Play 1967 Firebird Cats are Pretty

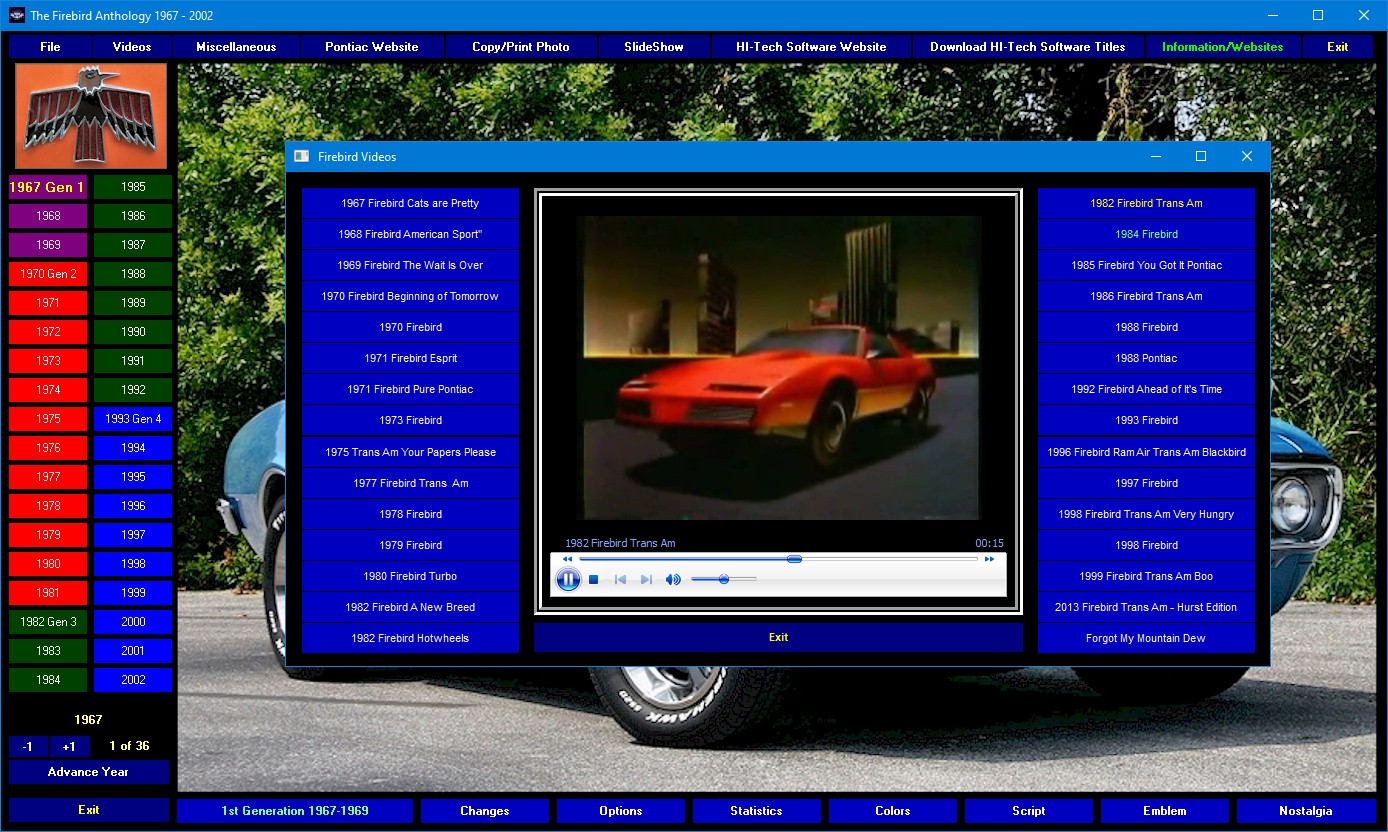[x=410, y=203]
